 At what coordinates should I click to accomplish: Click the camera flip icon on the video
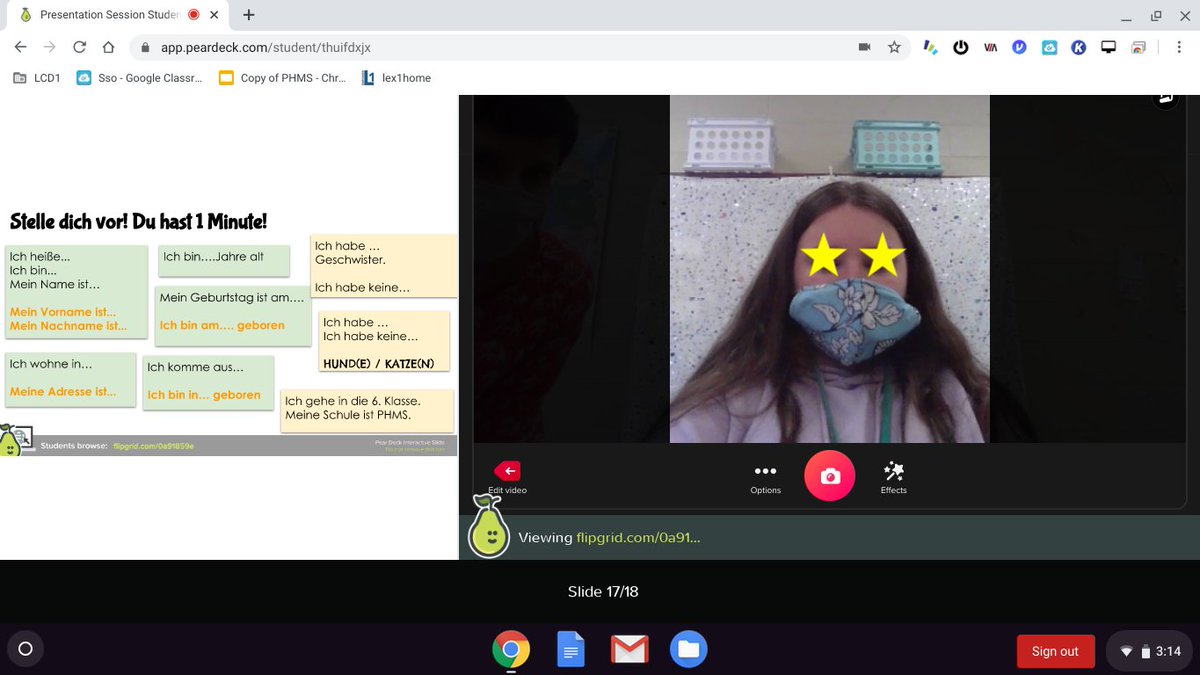pyautogui.click(x=1165, y=98)
